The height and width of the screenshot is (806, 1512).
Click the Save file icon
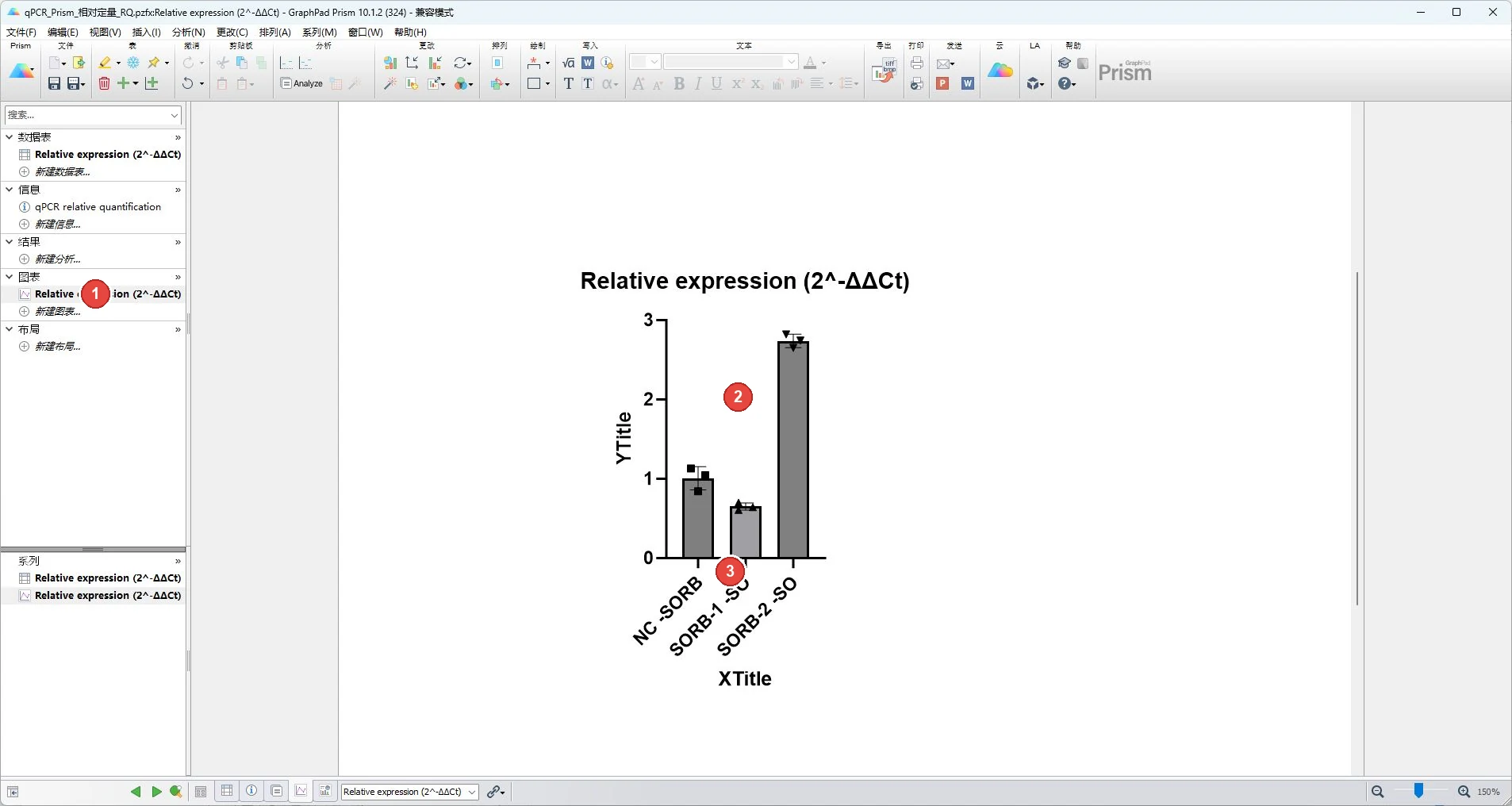[54, 83]
